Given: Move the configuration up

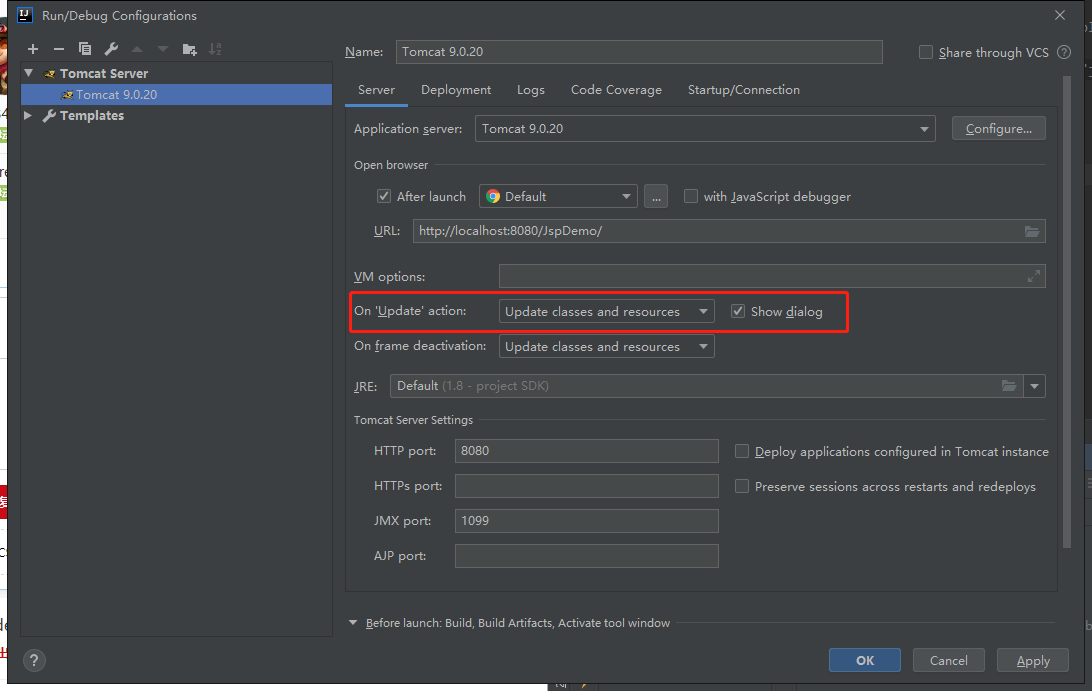Looking at the screenshot, I should [x=137, y=49].
